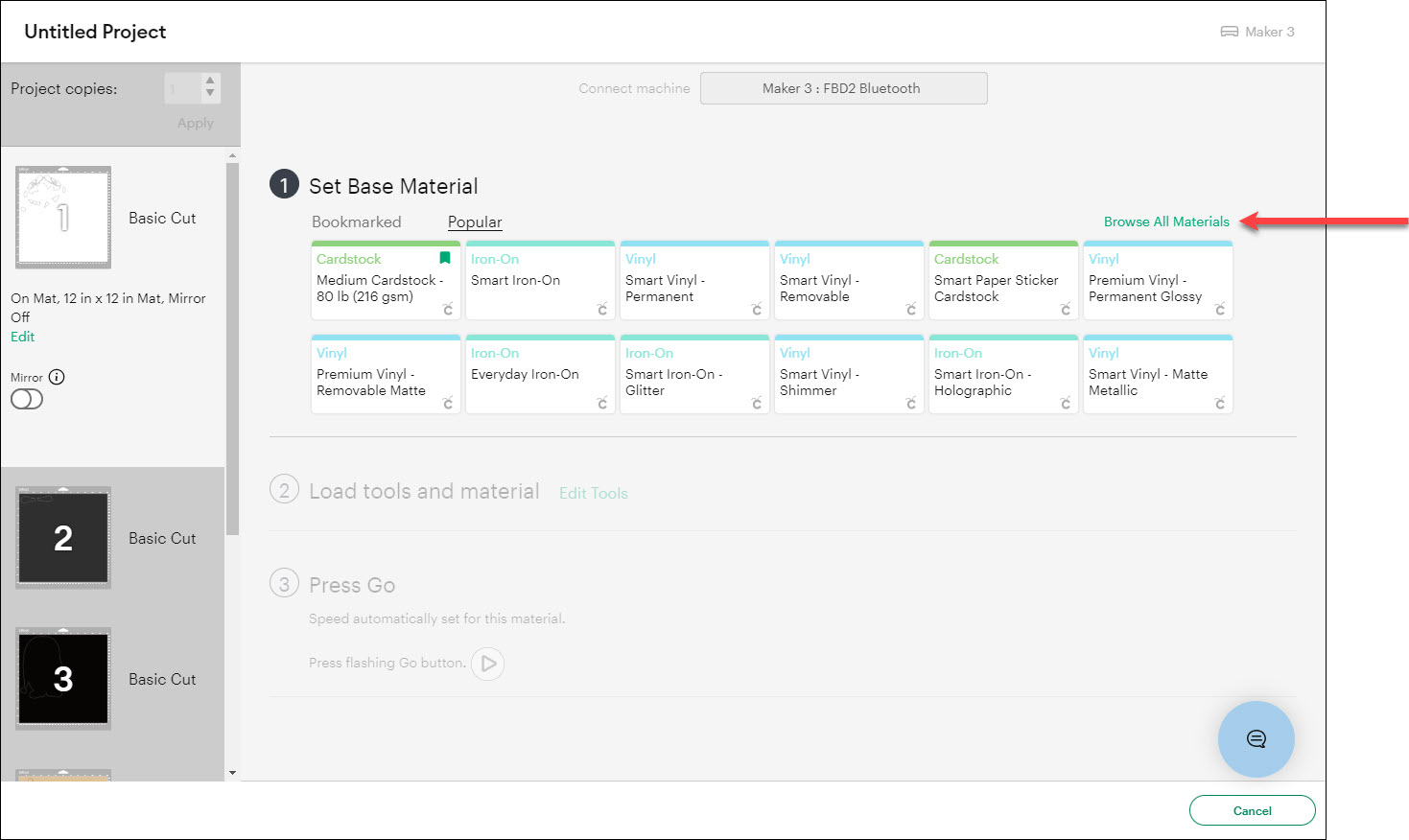1409x840 pixels.
Task: Click the green bookmark icon on Medium Cardstock
Action: [x=444, y=258]
